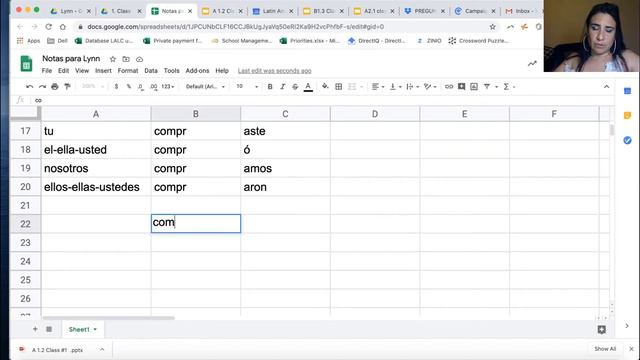Open the Edit menu
Screen dimensions: 640x360
tap(63, 71)
